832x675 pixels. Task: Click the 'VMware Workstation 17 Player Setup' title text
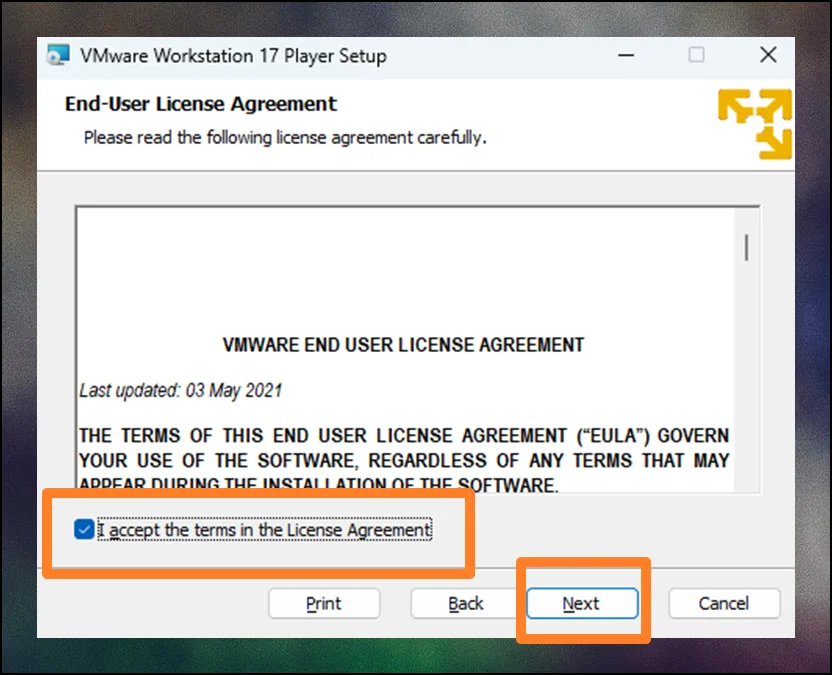tap(233, 56)
